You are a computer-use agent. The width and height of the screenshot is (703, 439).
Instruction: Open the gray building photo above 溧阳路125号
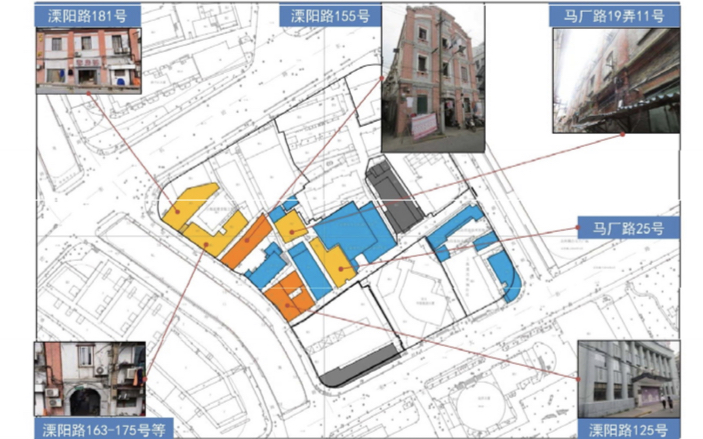click(x=628, y=380)
